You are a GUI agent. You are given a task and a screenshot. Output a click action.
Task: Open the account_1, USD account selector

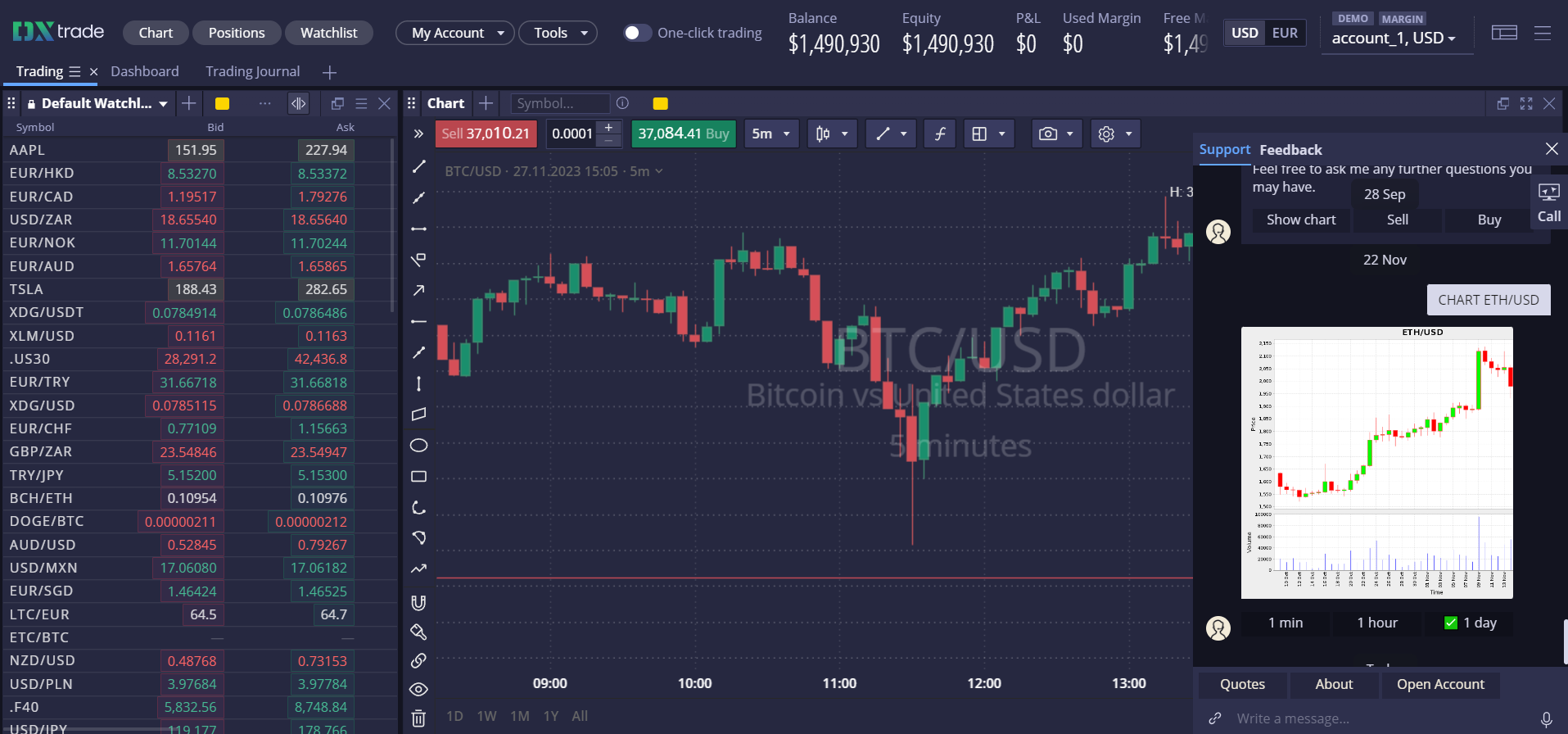pyautogui.click(x=1393, y=39)
